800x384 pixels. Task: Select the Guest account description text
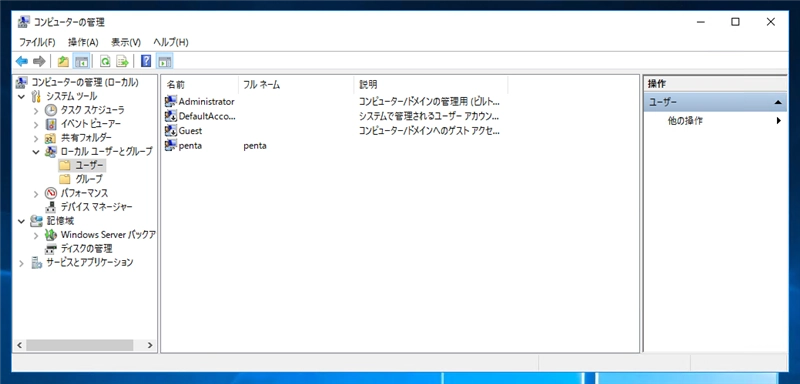429,131
